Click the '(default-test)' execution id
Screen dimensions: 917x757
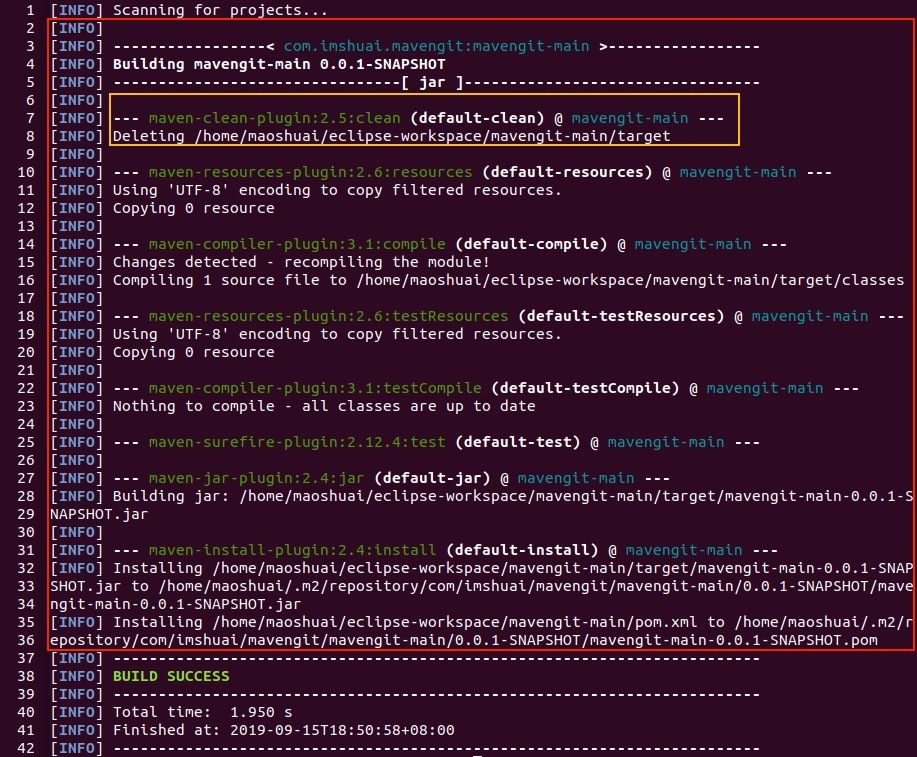pos(518,442)
